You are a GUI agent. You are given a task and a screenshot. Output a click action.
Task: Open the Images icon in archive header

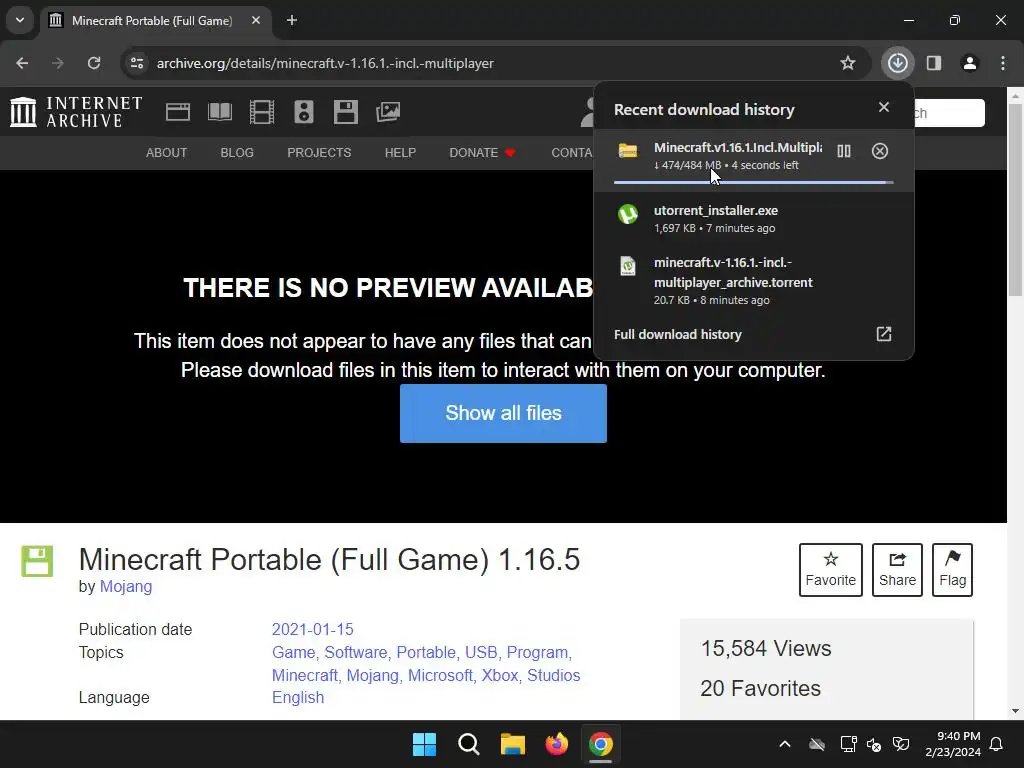pos(388,112)
